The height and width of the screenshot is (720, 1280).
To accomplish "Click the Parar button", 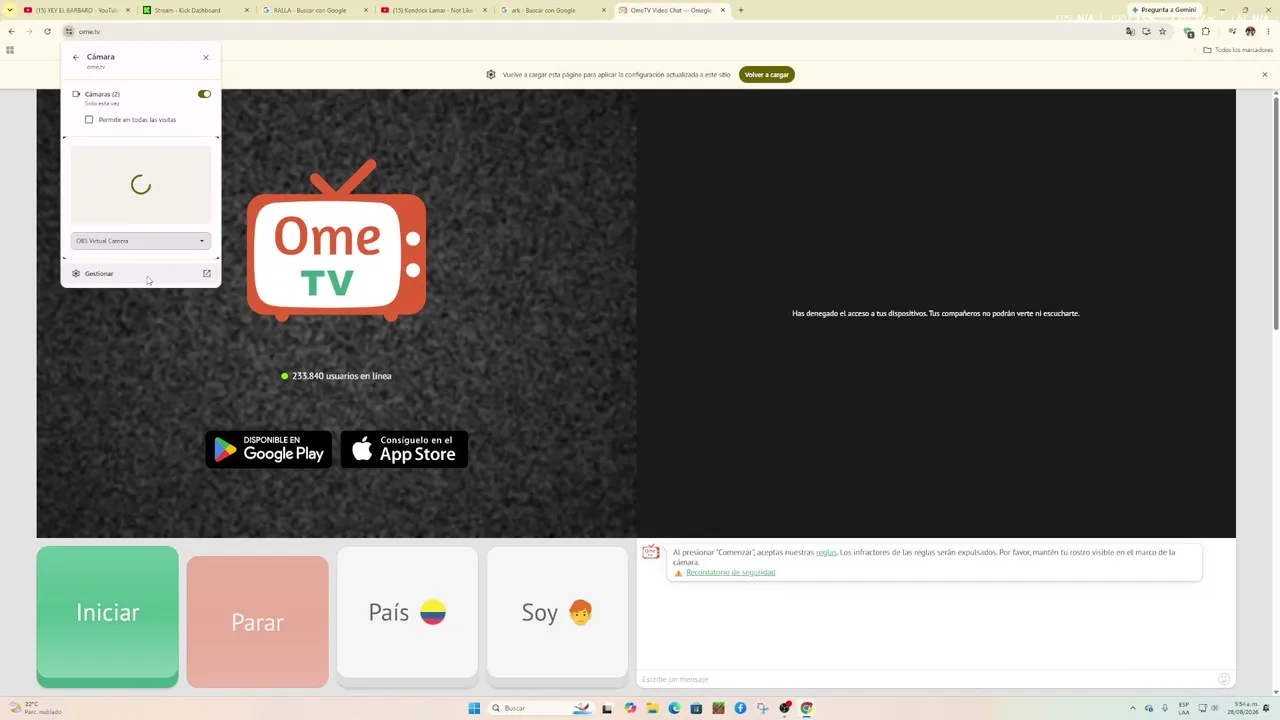I will pos(257,622).
